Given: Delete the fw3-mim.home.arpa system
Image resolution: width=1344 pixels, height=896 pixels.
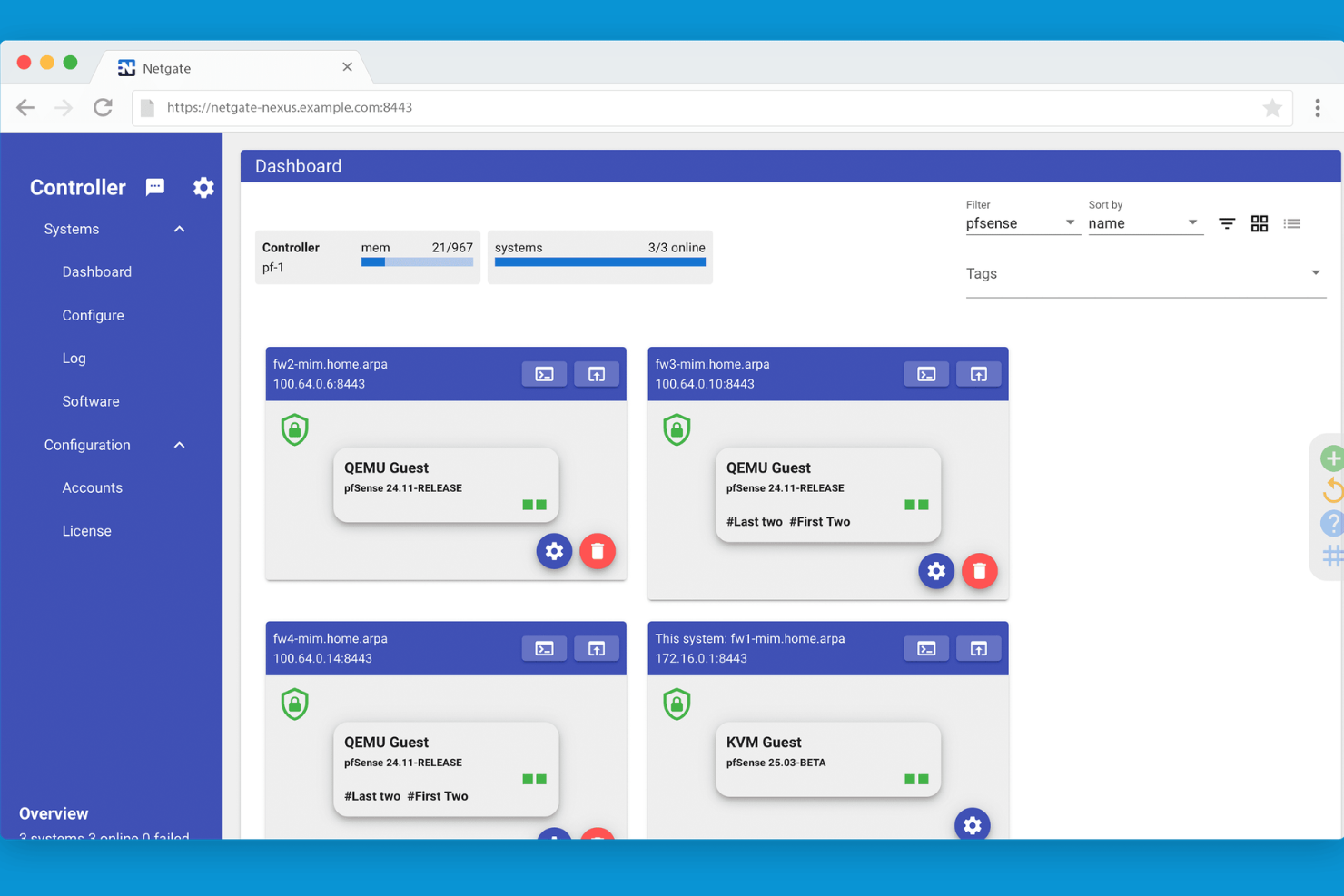Looking at the screenshot, I should [x=980, y=571].
